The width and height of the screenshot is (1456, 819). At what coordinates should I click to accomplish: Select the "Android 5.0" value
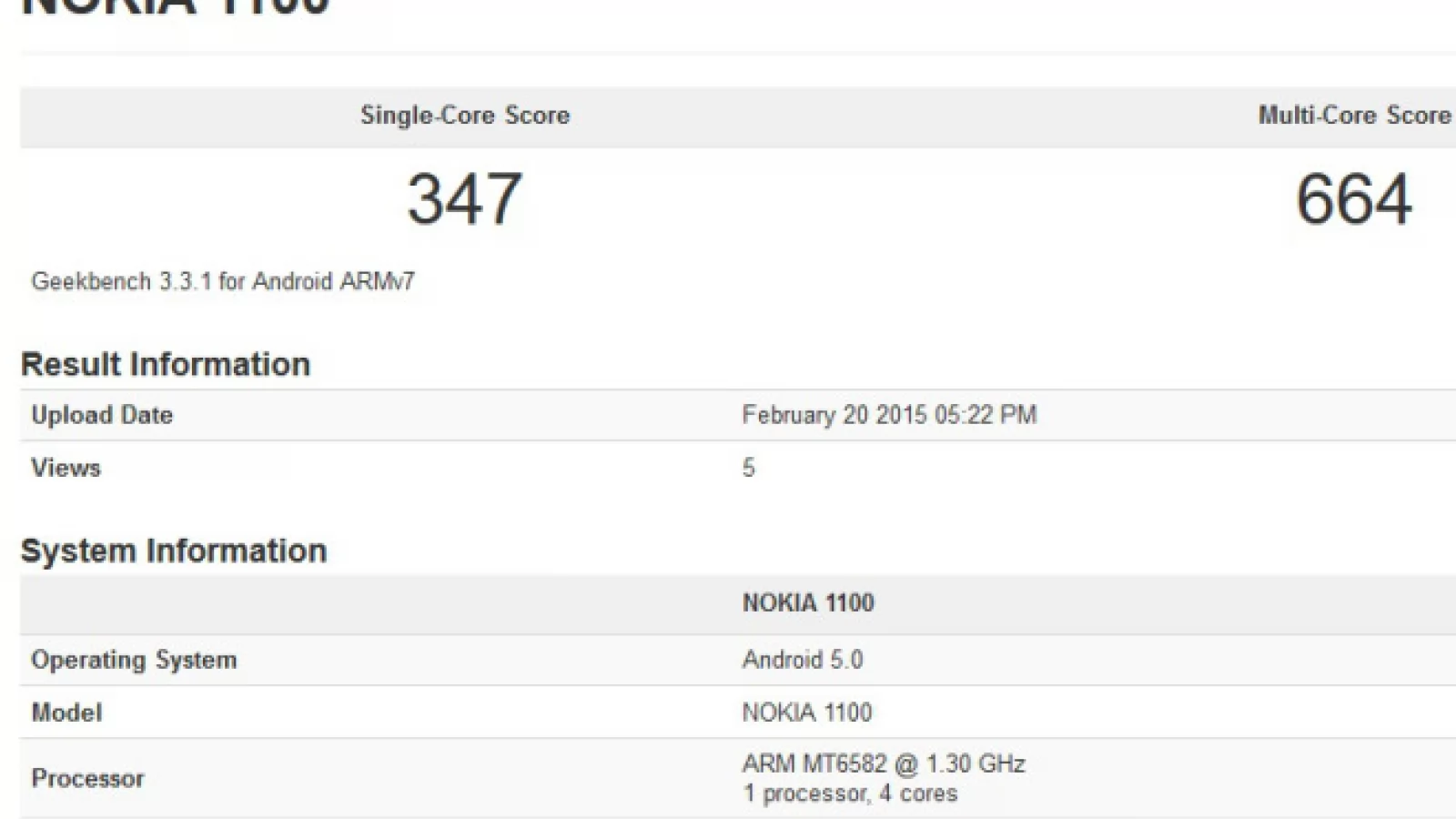coord(803,660)
